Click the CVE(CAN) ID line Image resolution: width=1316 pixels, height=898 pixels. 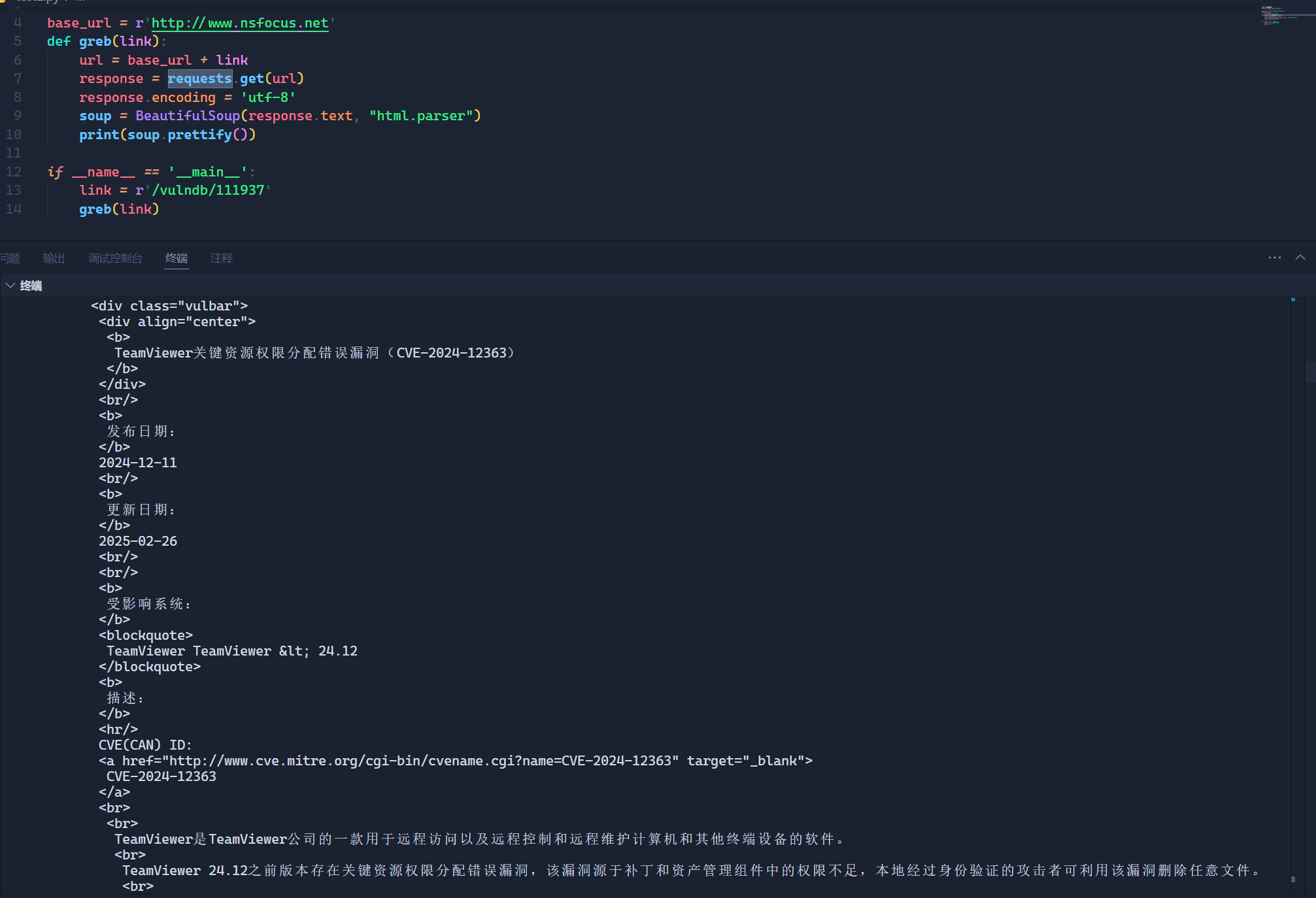click(x=145, y=745)
